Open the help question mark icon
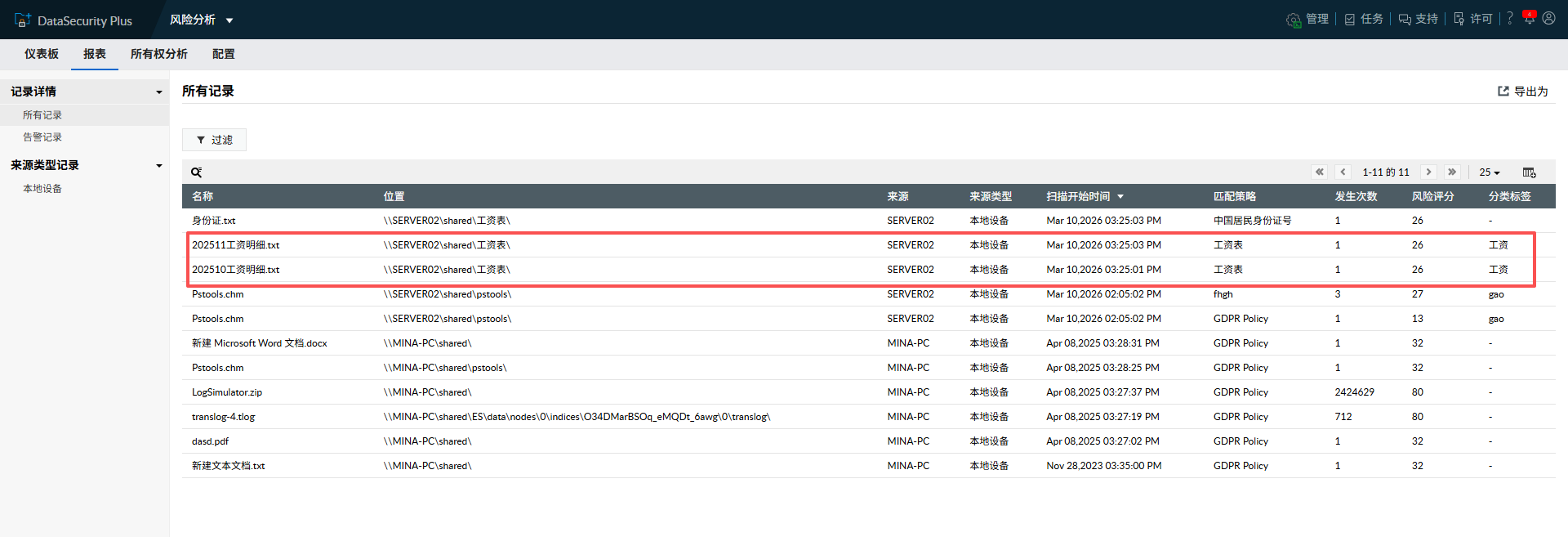Screen dimensions: 1568x537 pyautogui.click(x=1510, y=19)
